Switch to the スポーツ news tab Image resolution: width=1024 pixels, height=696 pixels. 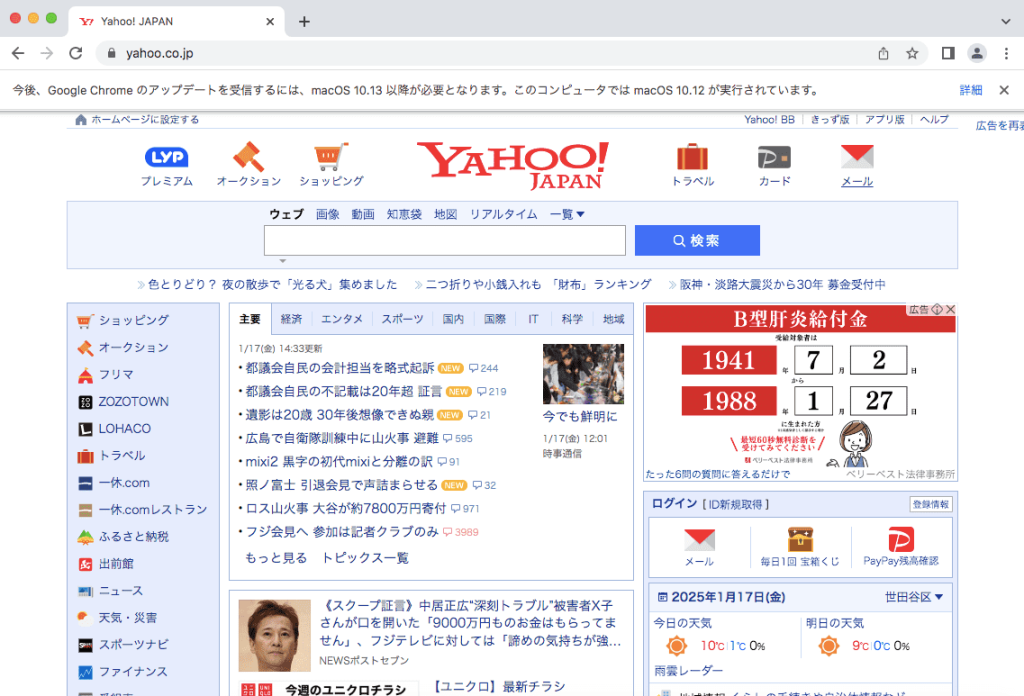coord(402,319)
